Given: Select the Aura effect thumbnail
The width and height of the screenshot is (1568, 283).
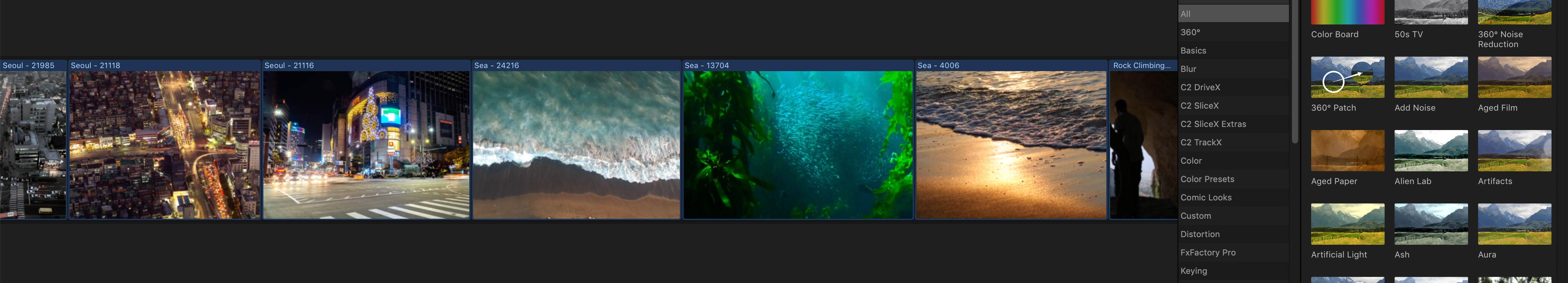Looking at the screenshot, I should coord(1514,224).
